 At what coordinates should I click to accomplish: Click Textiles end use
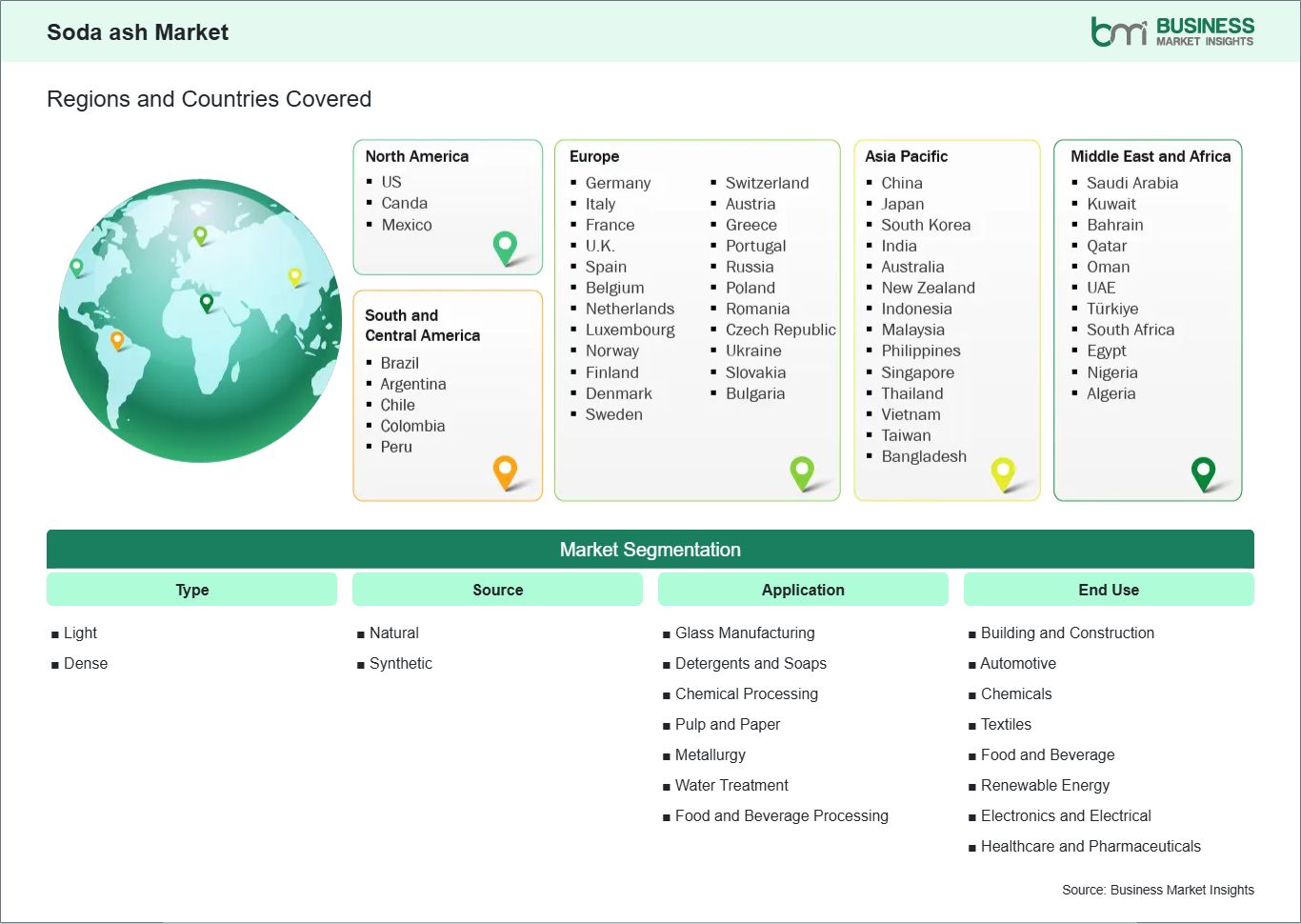click(x=1006, y=724)
